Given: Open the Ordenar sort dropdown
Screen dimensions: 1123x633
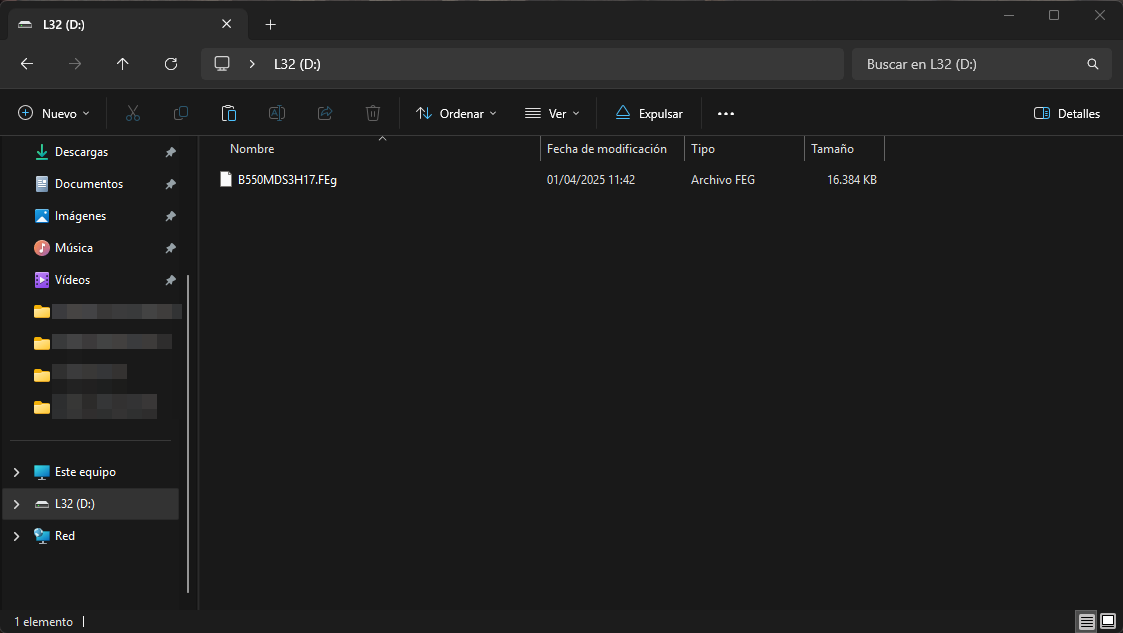Looking at the screenshot, I should coord(456,114).
